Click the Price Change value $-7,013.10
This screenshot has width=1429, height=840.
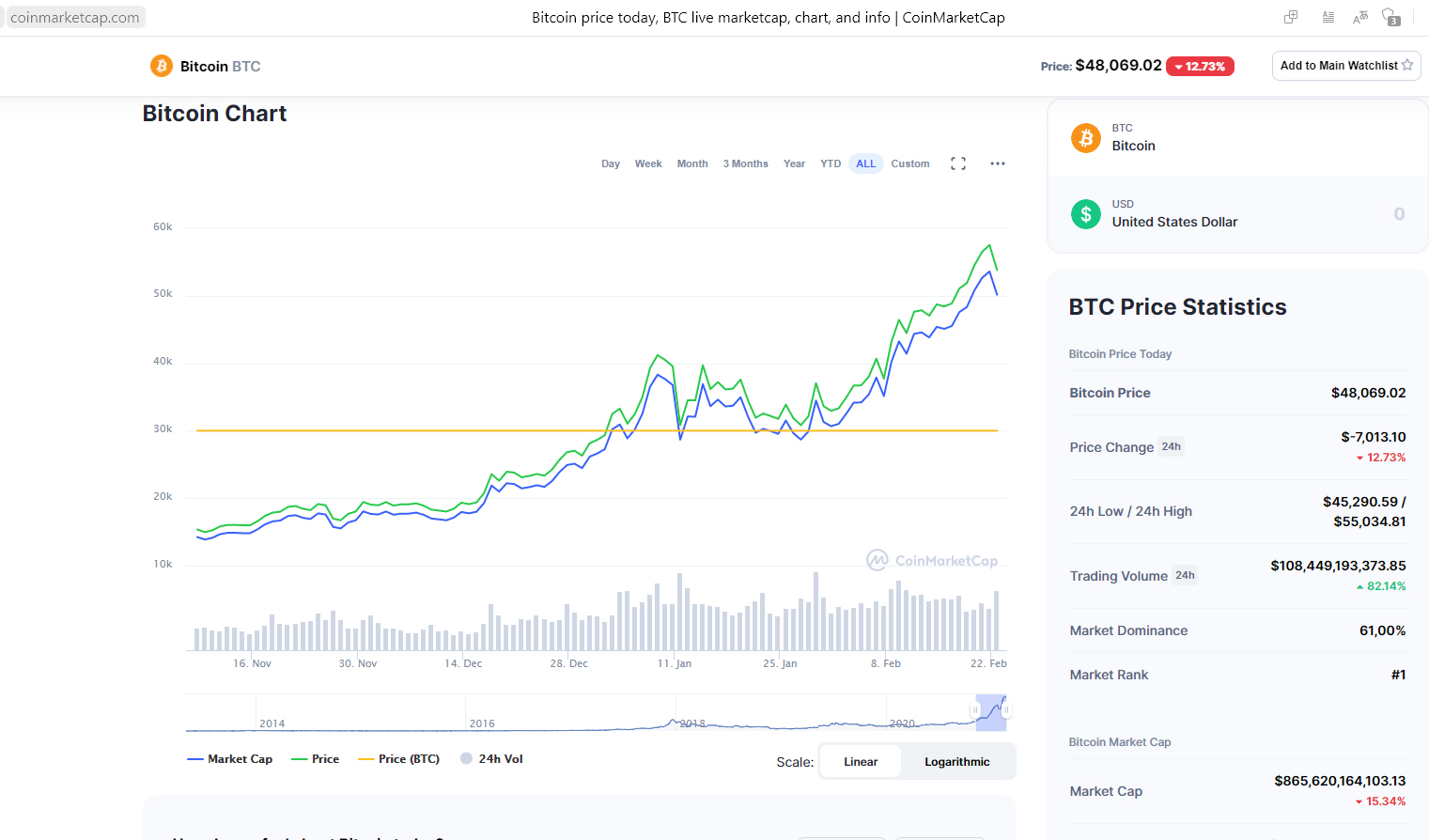click(1373, 437)
